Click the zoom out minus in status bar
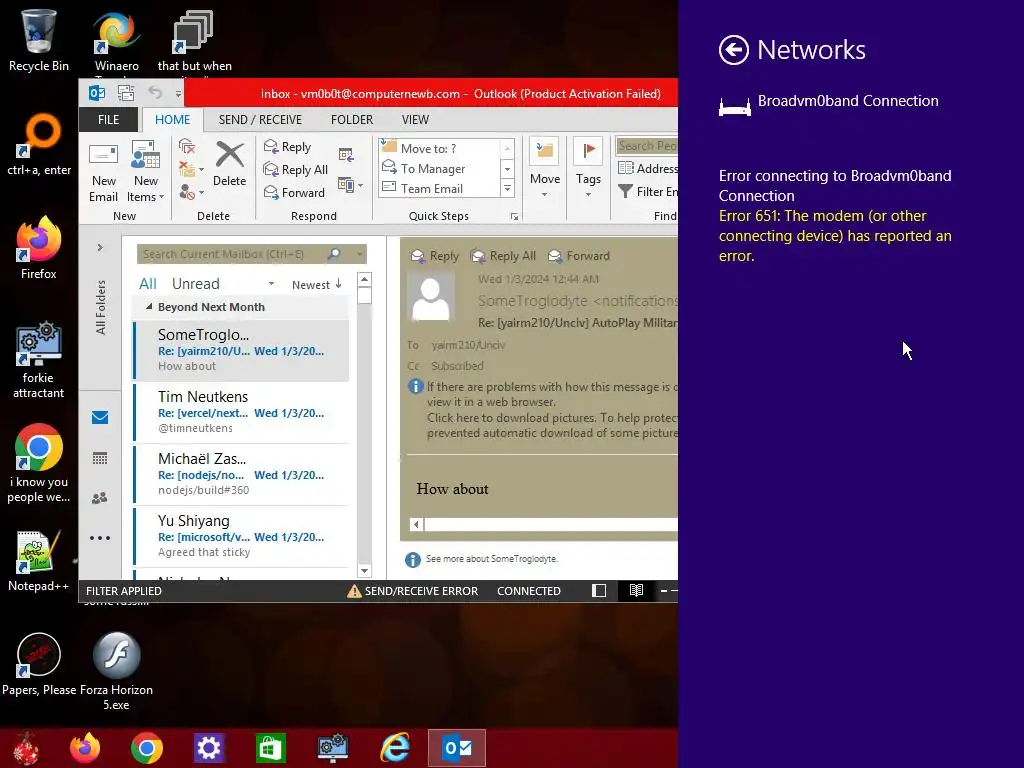 664,590
